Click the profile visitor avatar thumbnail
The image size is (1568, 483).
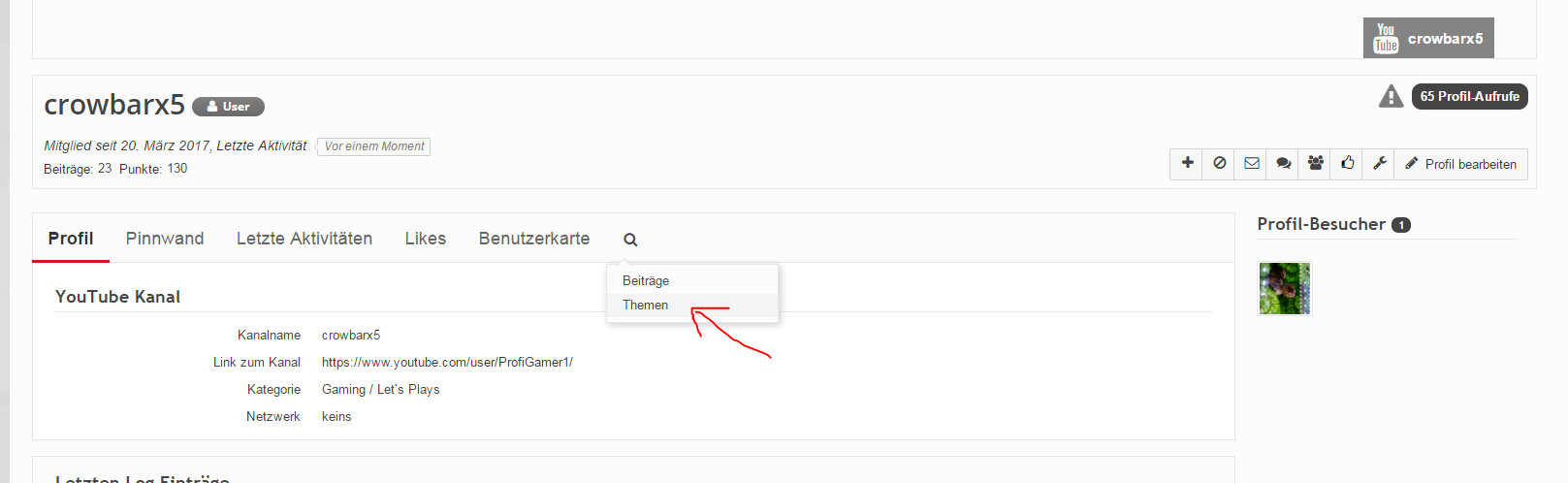tap(1284, 288)
